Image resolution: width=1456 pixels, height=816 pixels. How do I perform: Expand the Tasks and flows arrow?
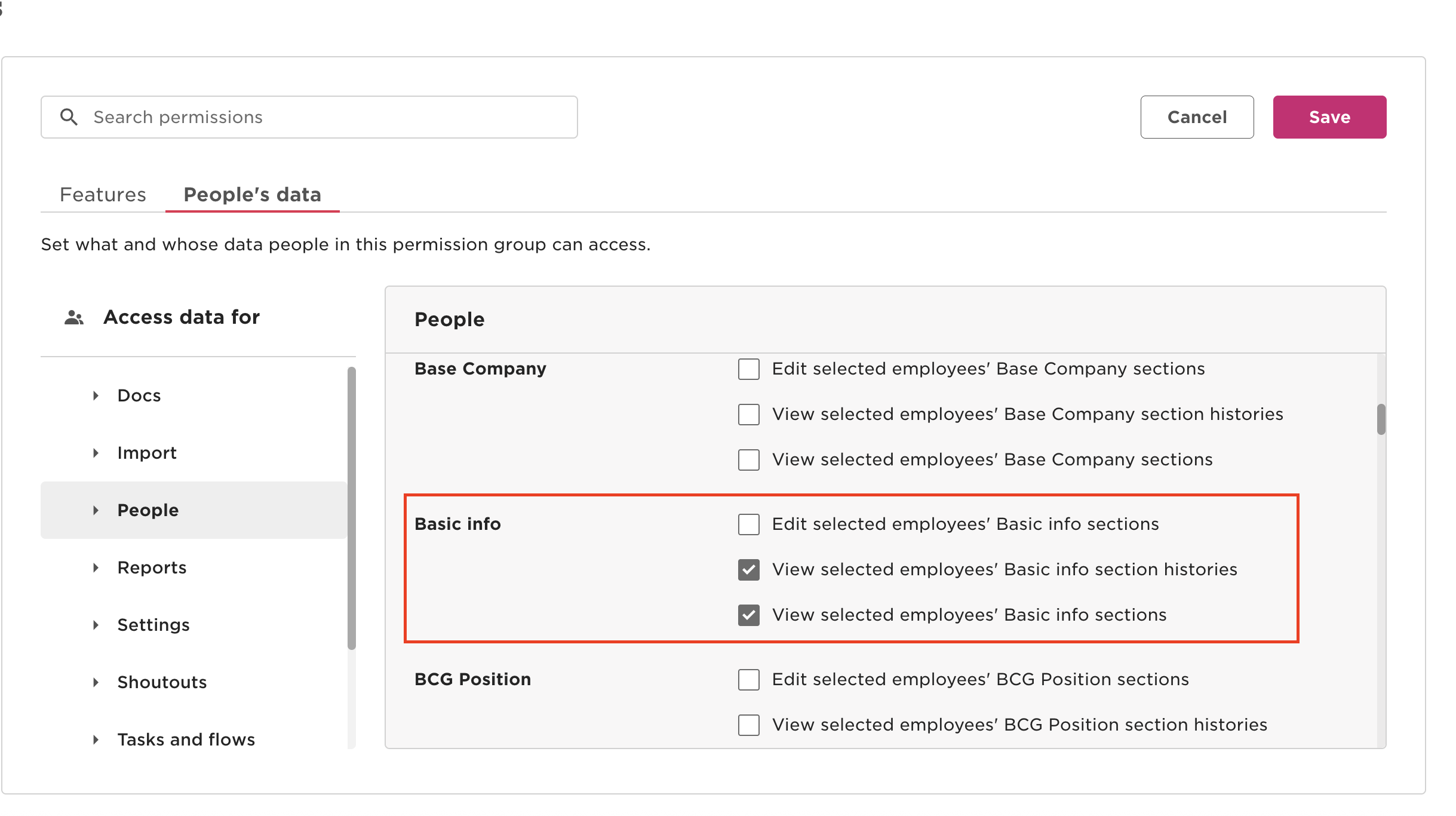pyautogui.click(x=96, y=740)
